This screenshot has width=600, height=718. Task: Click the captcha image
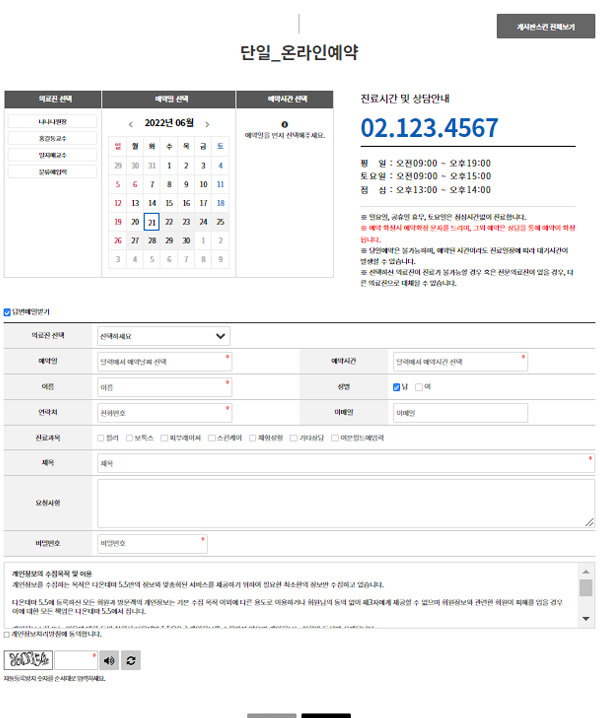(x=27, y=659)
